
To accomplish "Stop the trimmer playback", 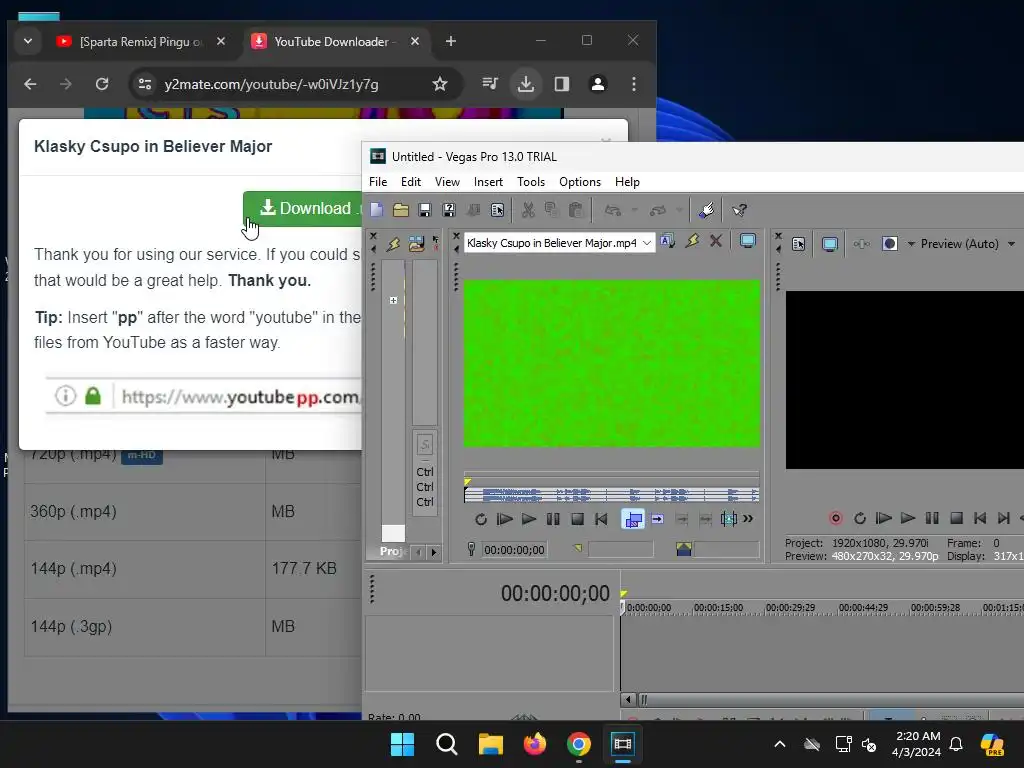I will pos(577,519).
